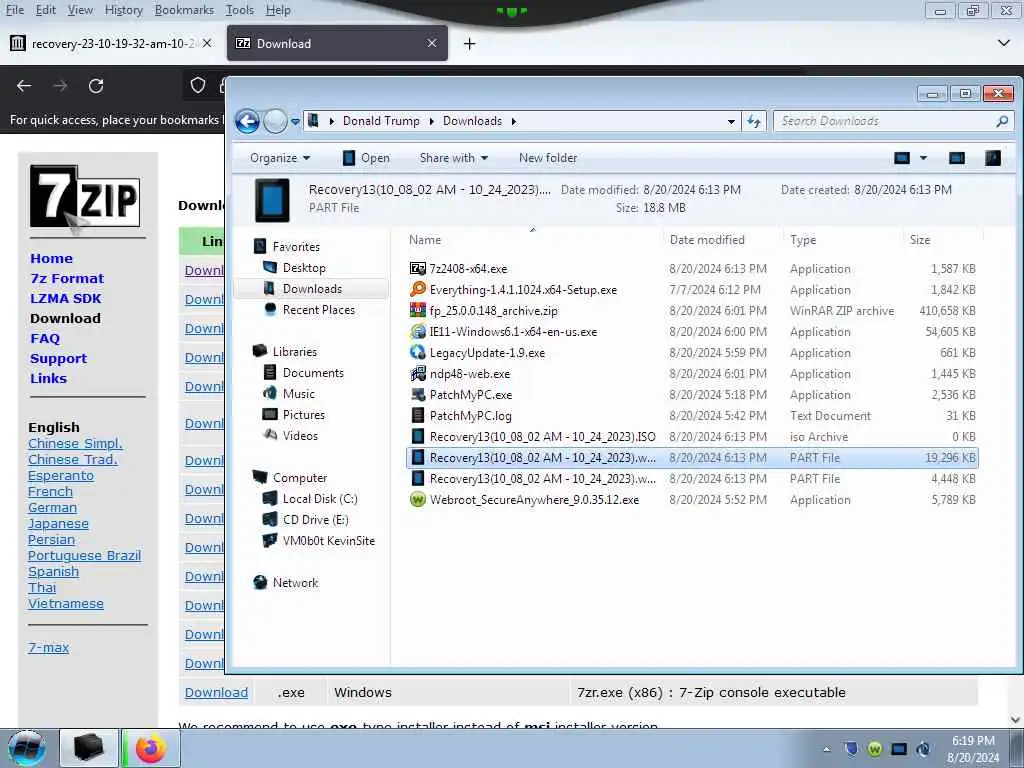Click the Explorer Forward navigation arrow

point(275,121)
